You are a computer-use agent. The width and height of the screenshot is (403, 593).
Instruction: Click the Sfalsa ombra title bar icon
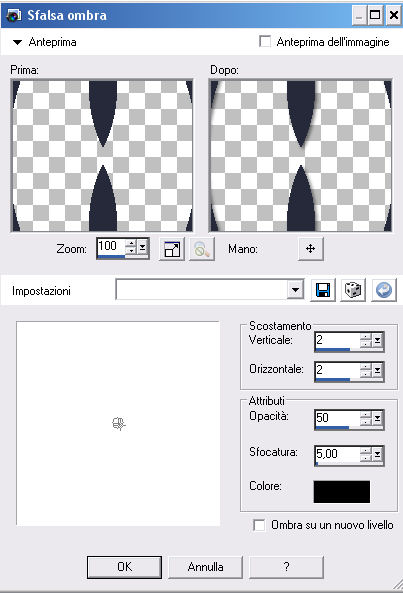click(x=14, y=15)
